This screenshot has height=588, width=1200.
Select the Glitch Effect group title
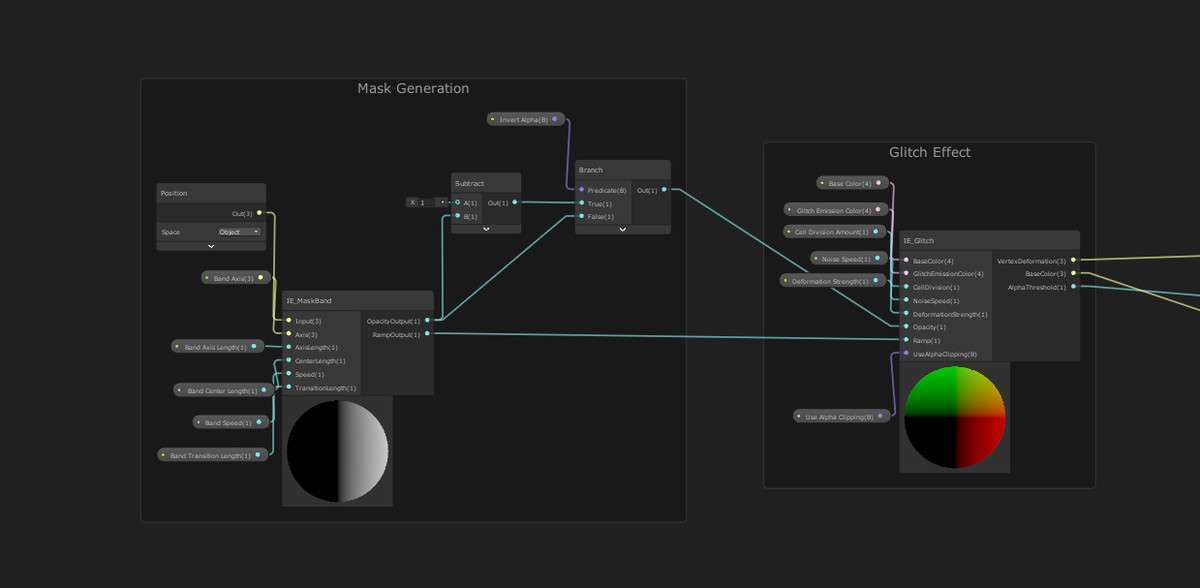pos(929,152)
